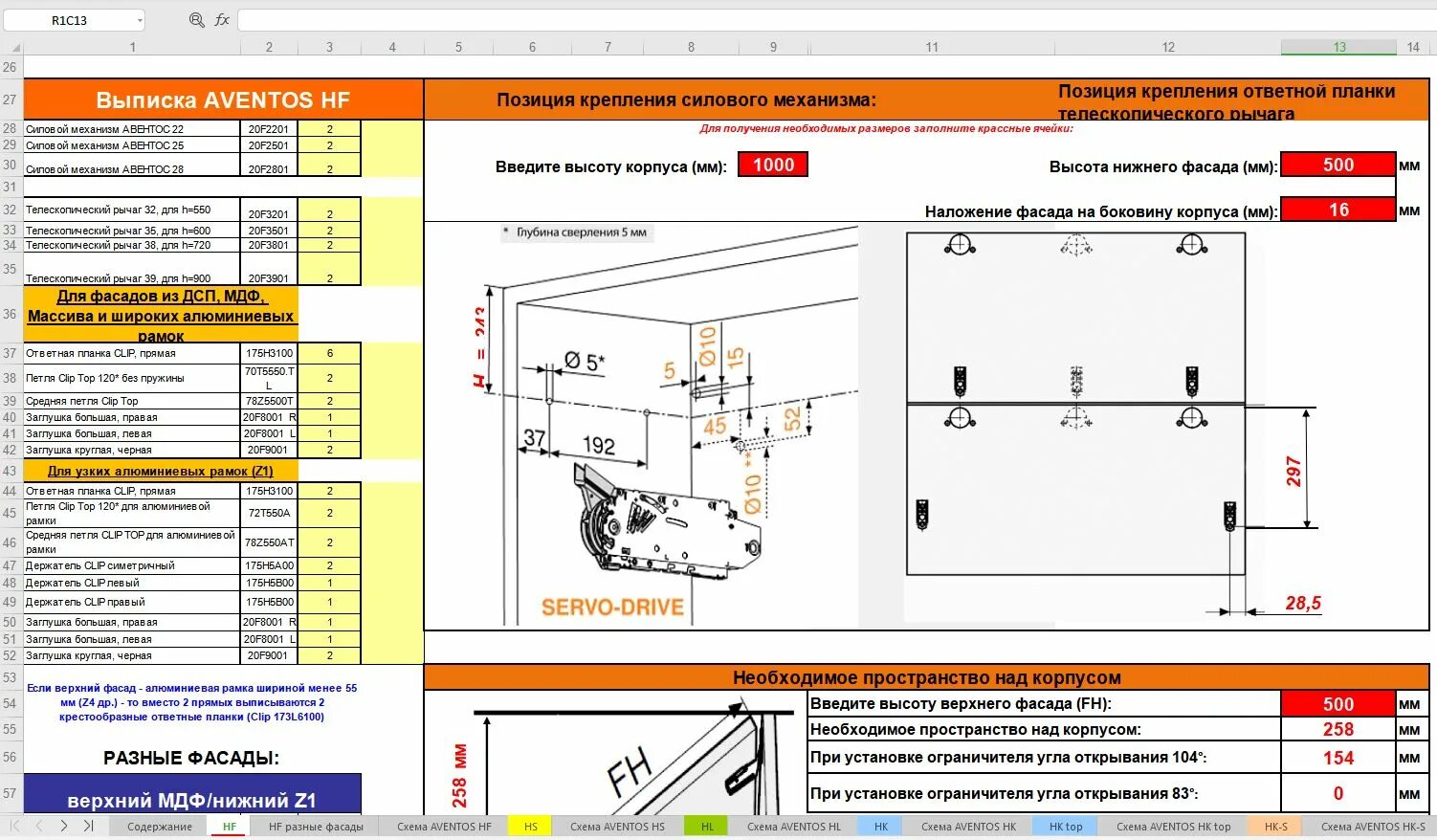Select row 36 header
The width and height of the screenshot is (1437, 840).
tap(11, 314)
